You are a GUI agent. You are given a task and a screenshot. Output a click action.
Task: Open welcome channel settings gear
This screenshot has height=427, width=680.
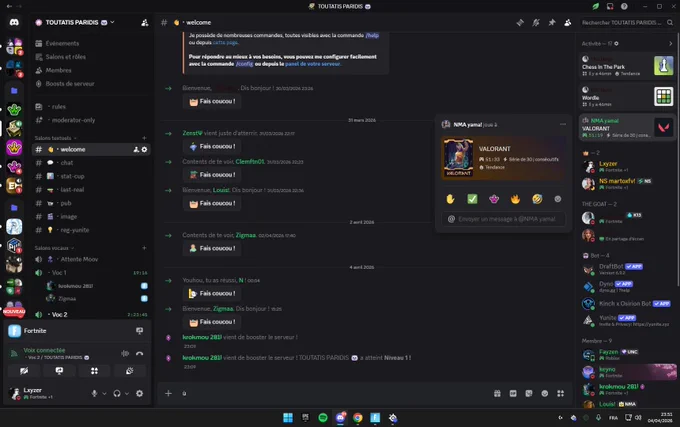(144, 150)
